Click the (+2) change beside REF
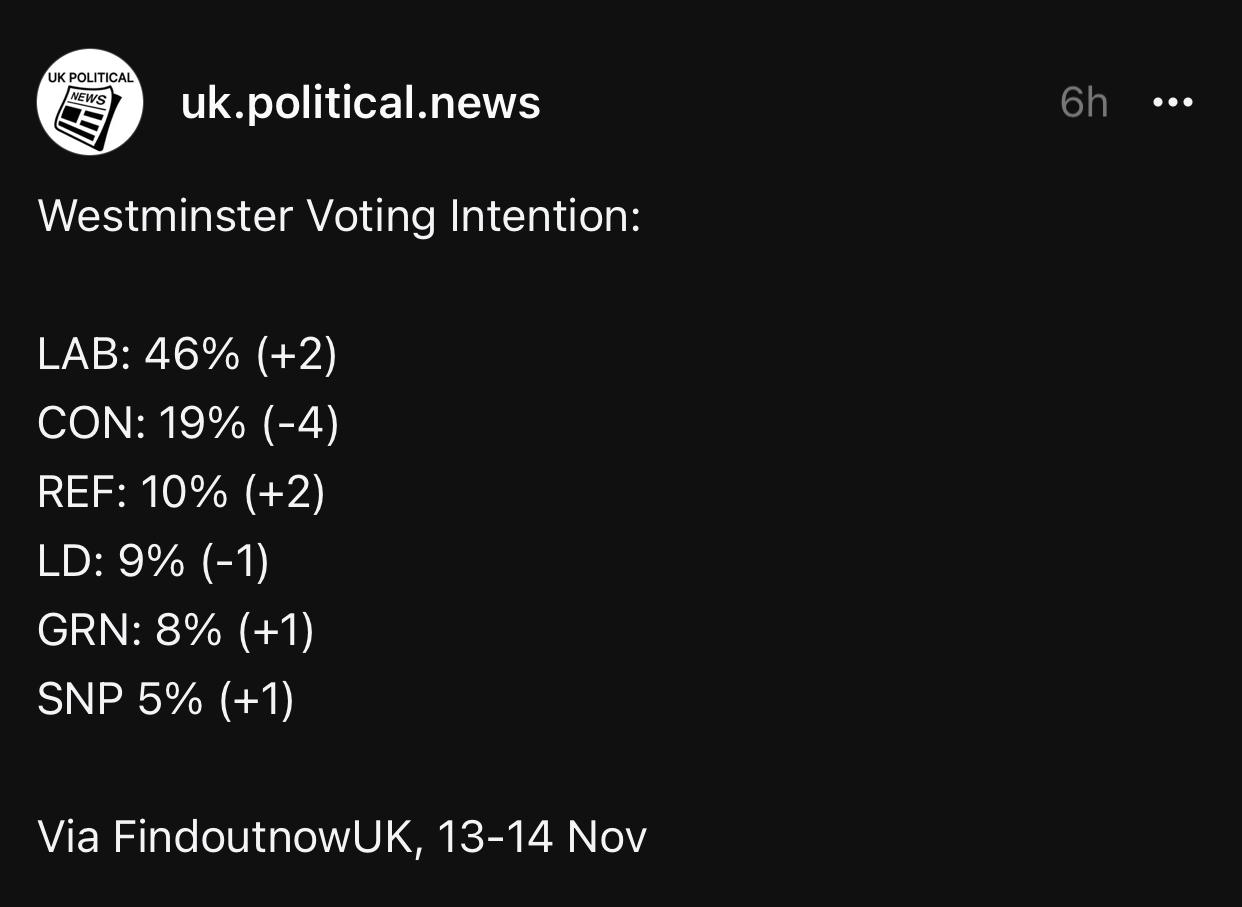 (285, 493)
